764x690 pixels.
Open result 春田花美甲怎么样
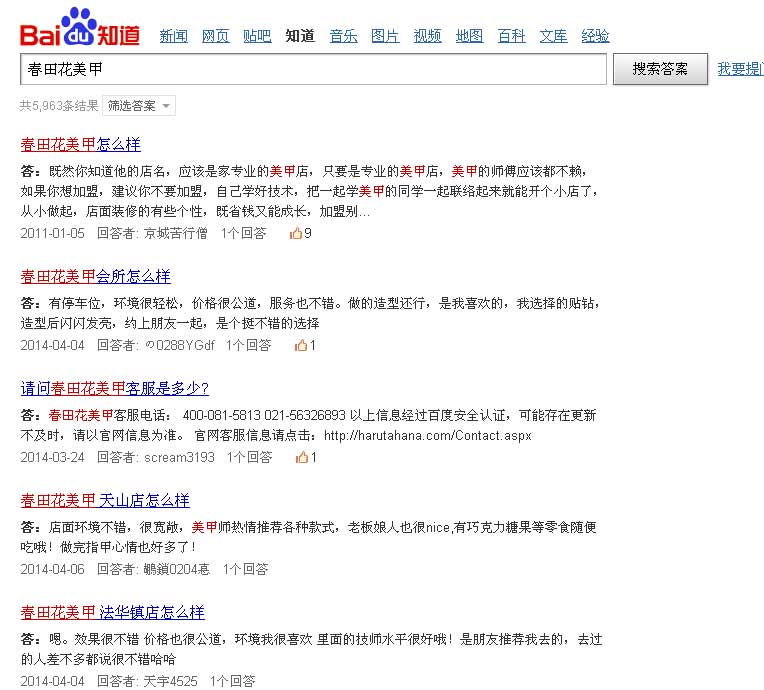[80, 144]
